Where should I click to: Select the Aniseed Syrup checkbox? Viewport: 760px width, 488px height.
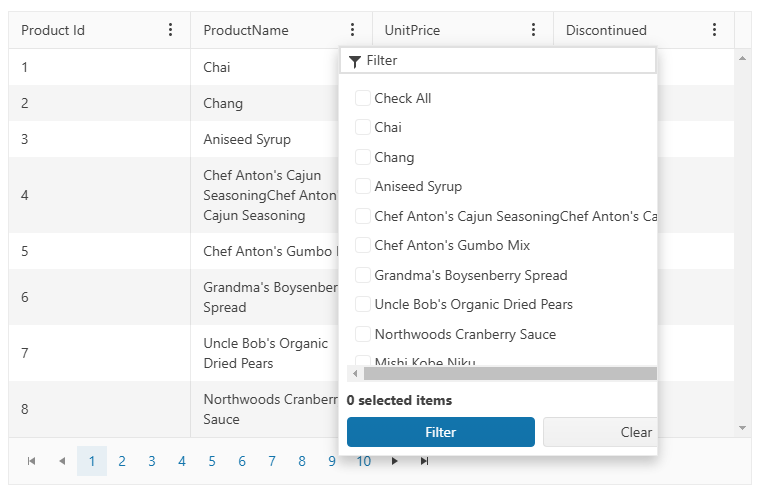[x=363, y=186]
